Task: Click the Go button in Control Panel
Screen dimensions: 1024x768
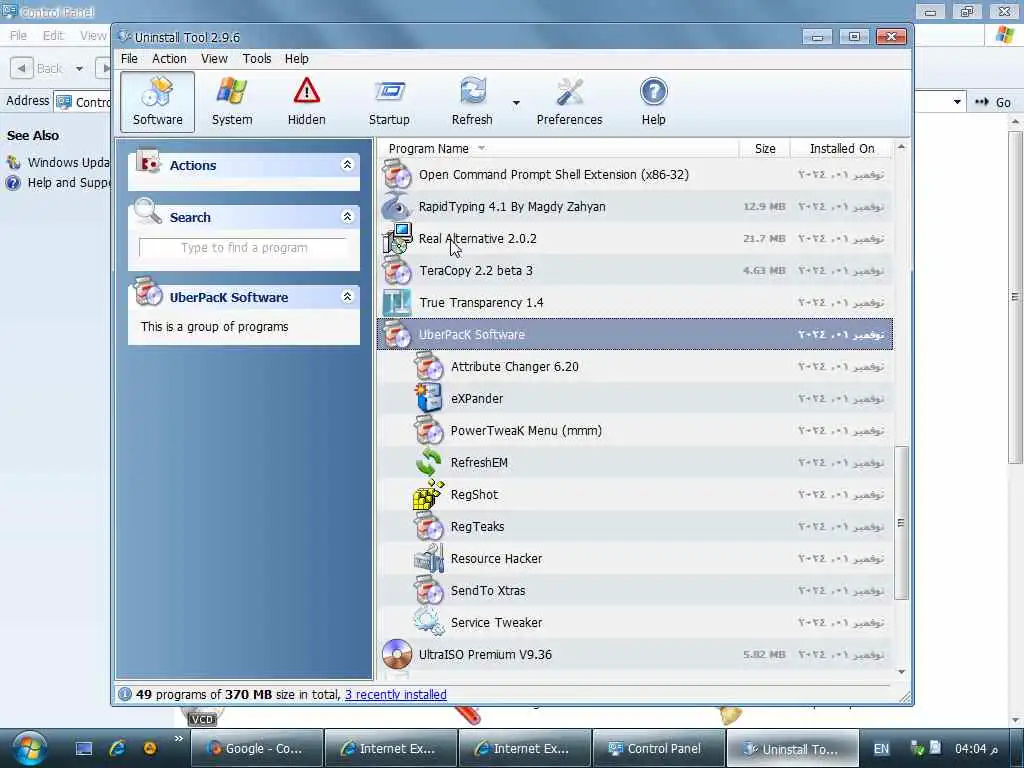Action: click(x=994, y=103)
